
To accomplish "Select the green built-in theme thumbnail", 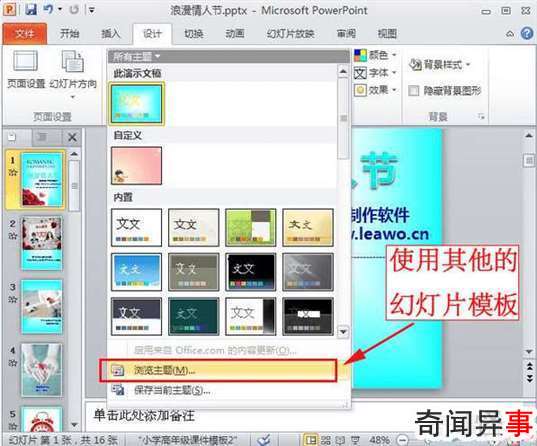I will coord(251,227).
